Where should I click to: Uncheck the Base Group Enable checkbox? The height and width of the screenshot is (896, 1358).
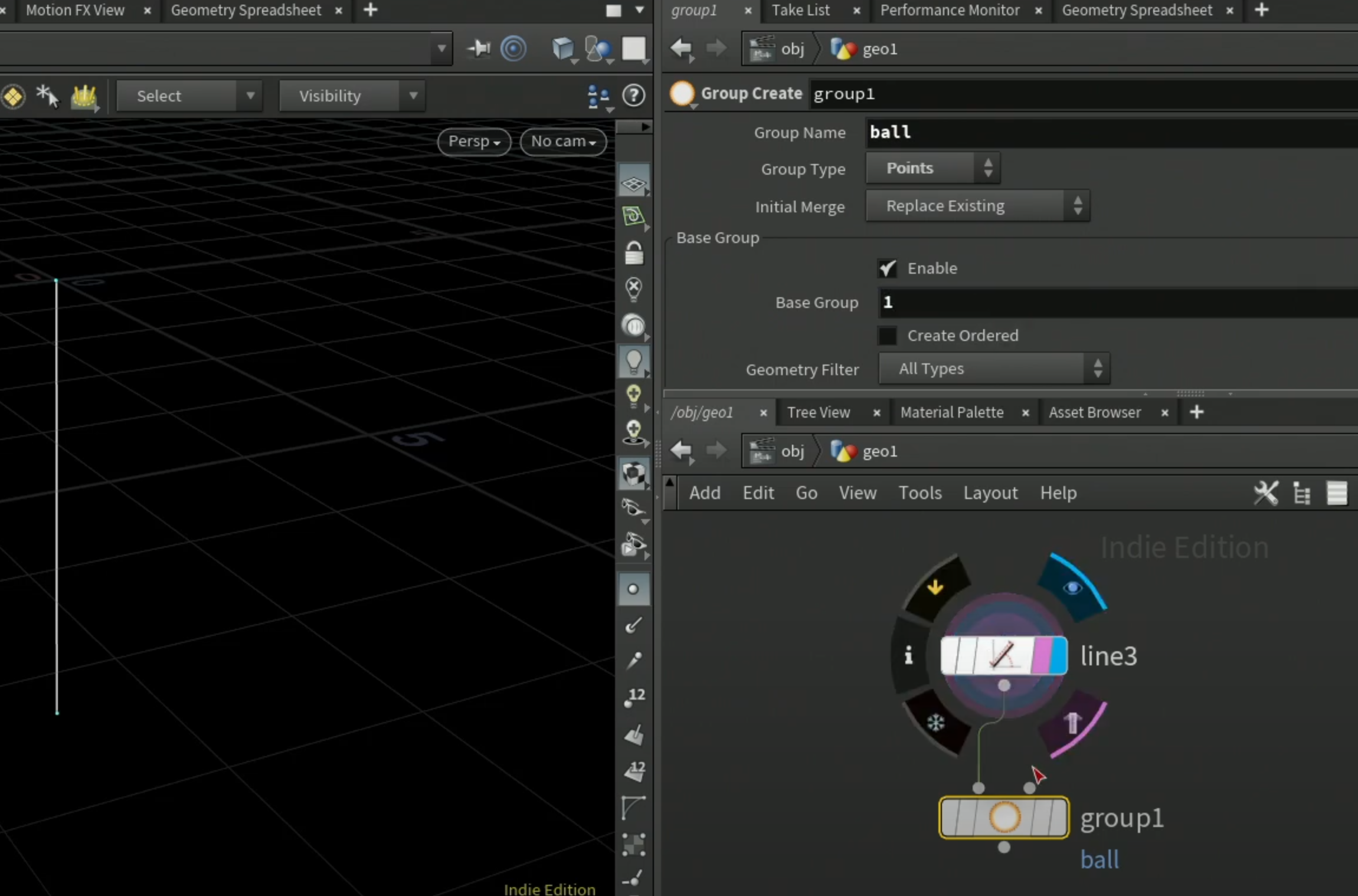coord(887,268)
